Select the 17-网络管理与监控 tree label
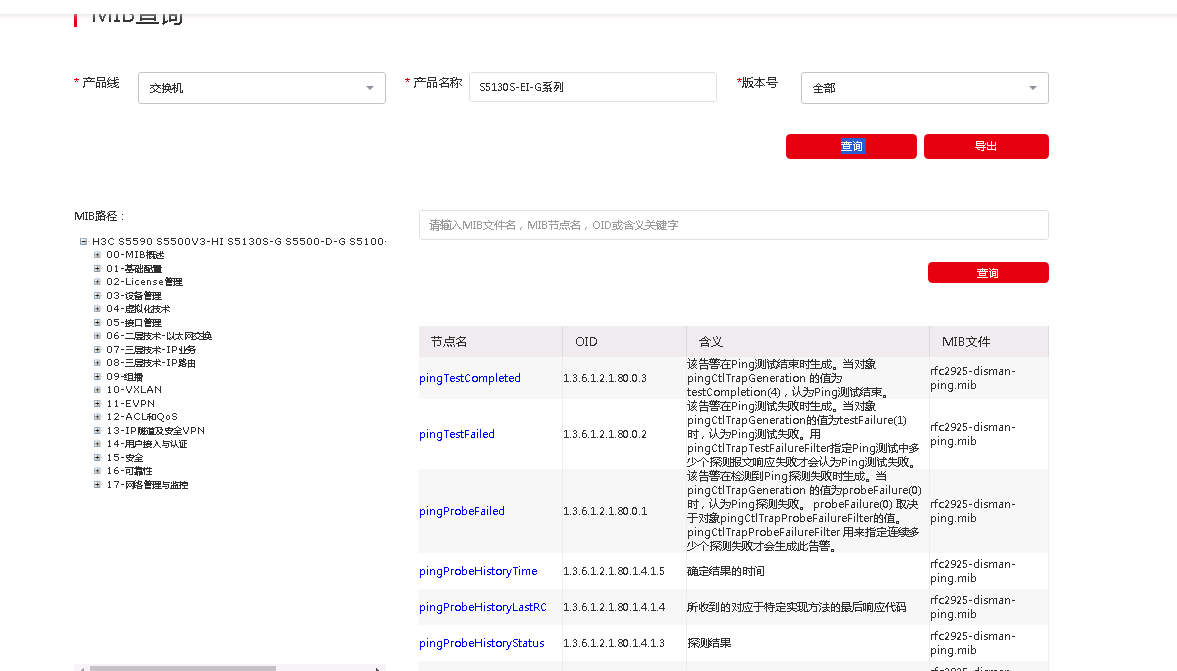The height and width of the screenshot is (671, 1177). click(147, 485)
